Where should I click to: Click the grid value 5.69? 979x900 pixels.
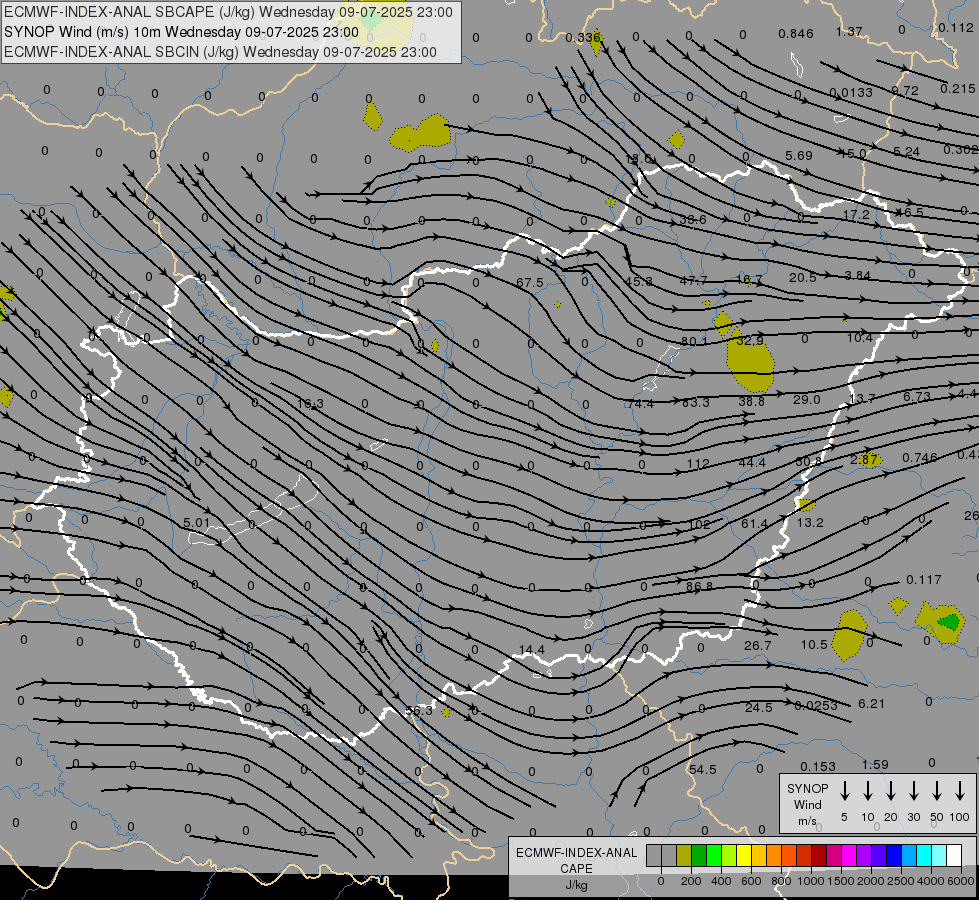(x=799, y=156)
